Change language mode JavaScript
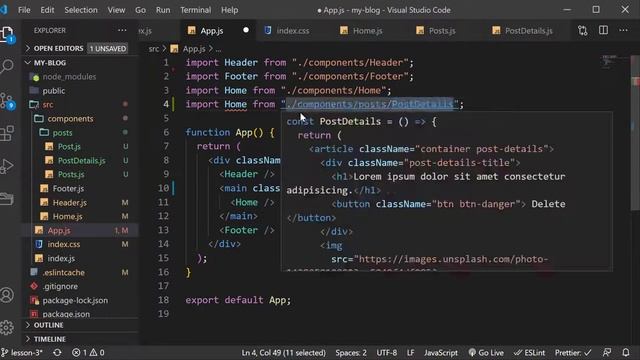640x360 pixels. click(x=440, y=353)
